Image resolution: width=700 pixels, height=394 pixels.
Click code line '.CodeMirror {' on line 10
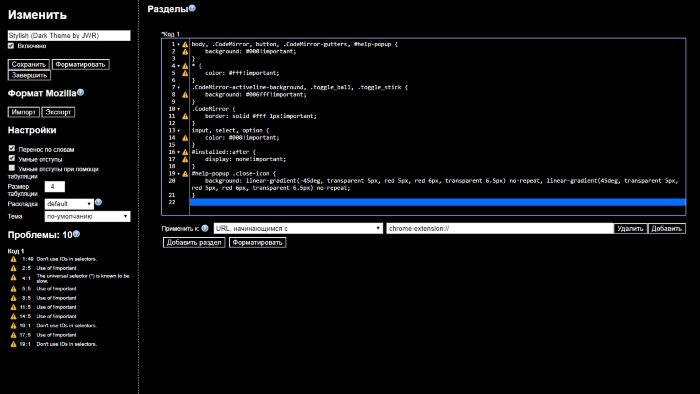pyautogui.click(x=213, y=109)
